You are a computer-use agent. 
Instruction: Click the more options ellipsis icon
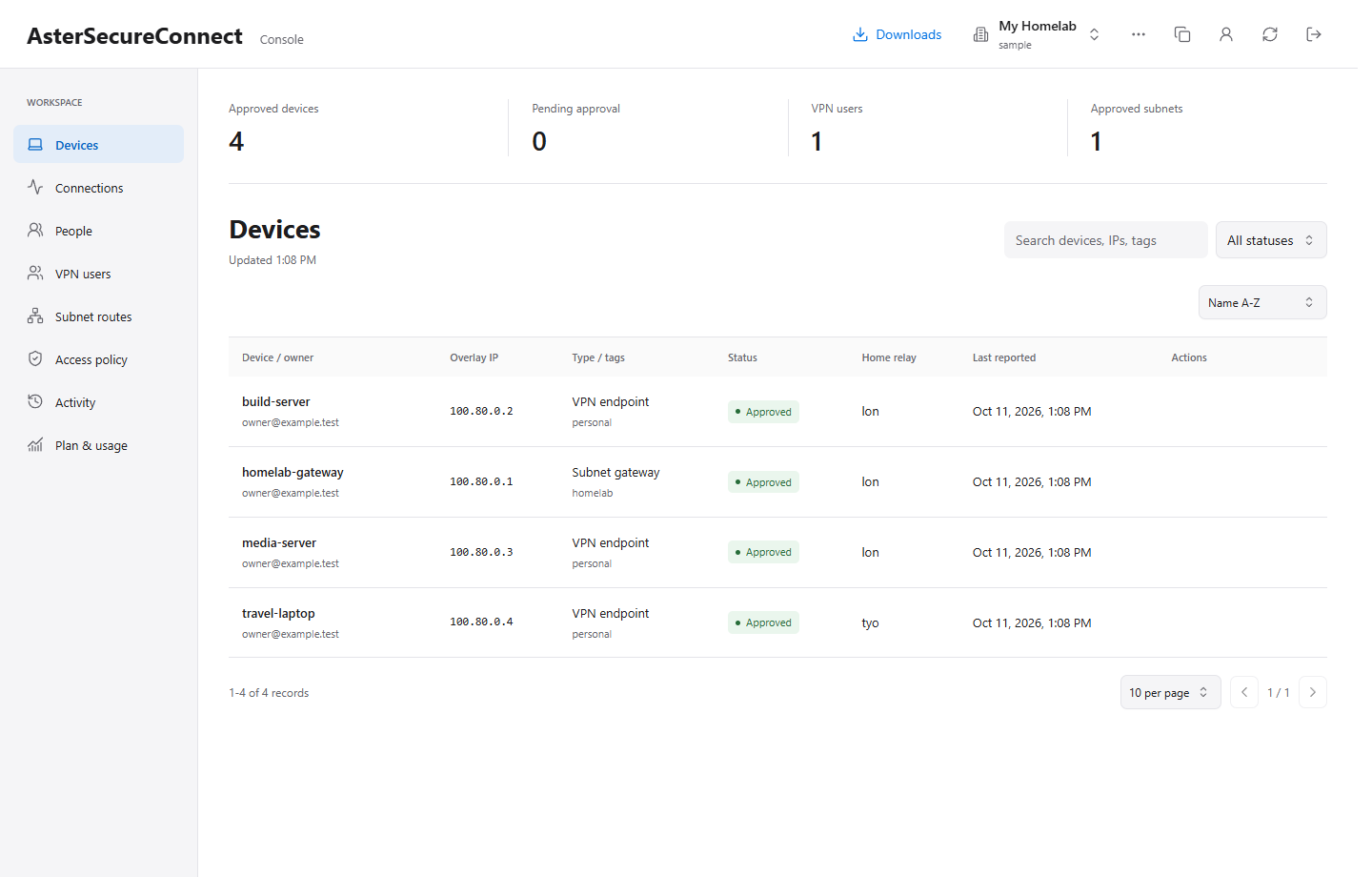click(x=1139, y=34)
